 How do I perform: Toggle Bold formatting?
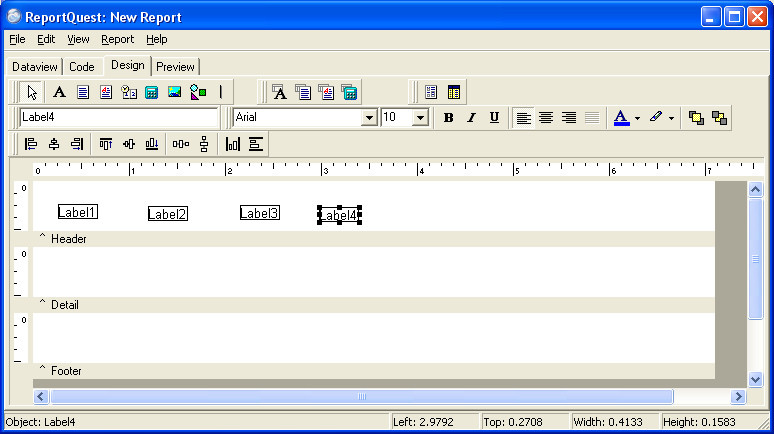(448, 118)
